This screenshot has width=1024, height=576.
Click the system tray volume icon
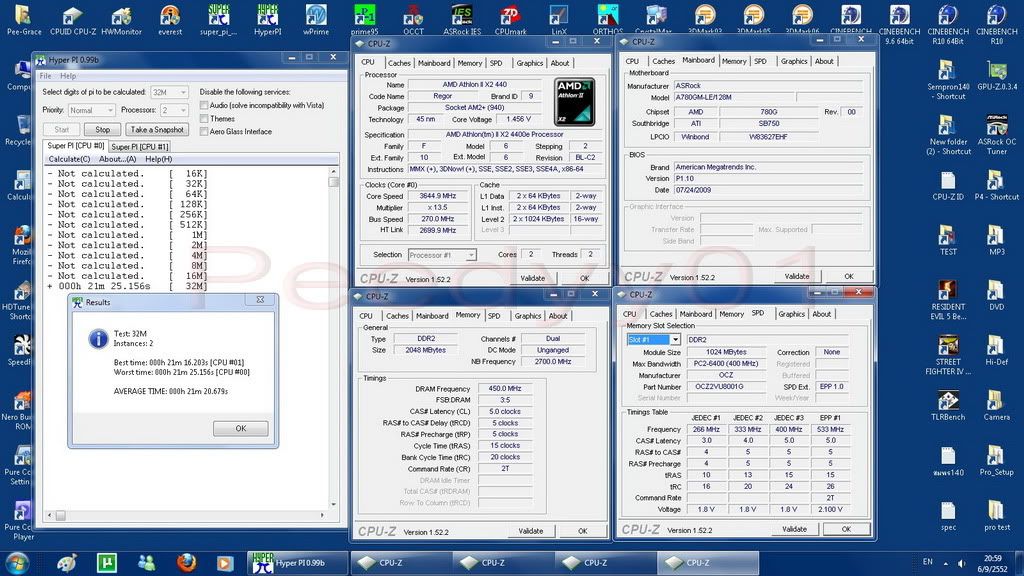point(961,562)
